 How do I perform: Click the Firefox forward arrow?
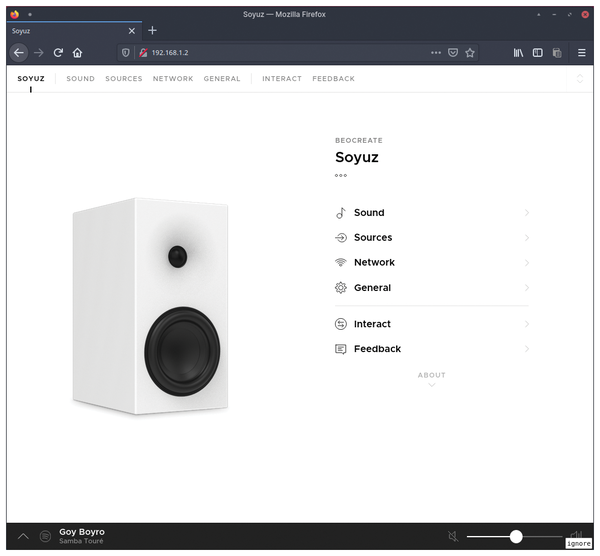(39, 53)
